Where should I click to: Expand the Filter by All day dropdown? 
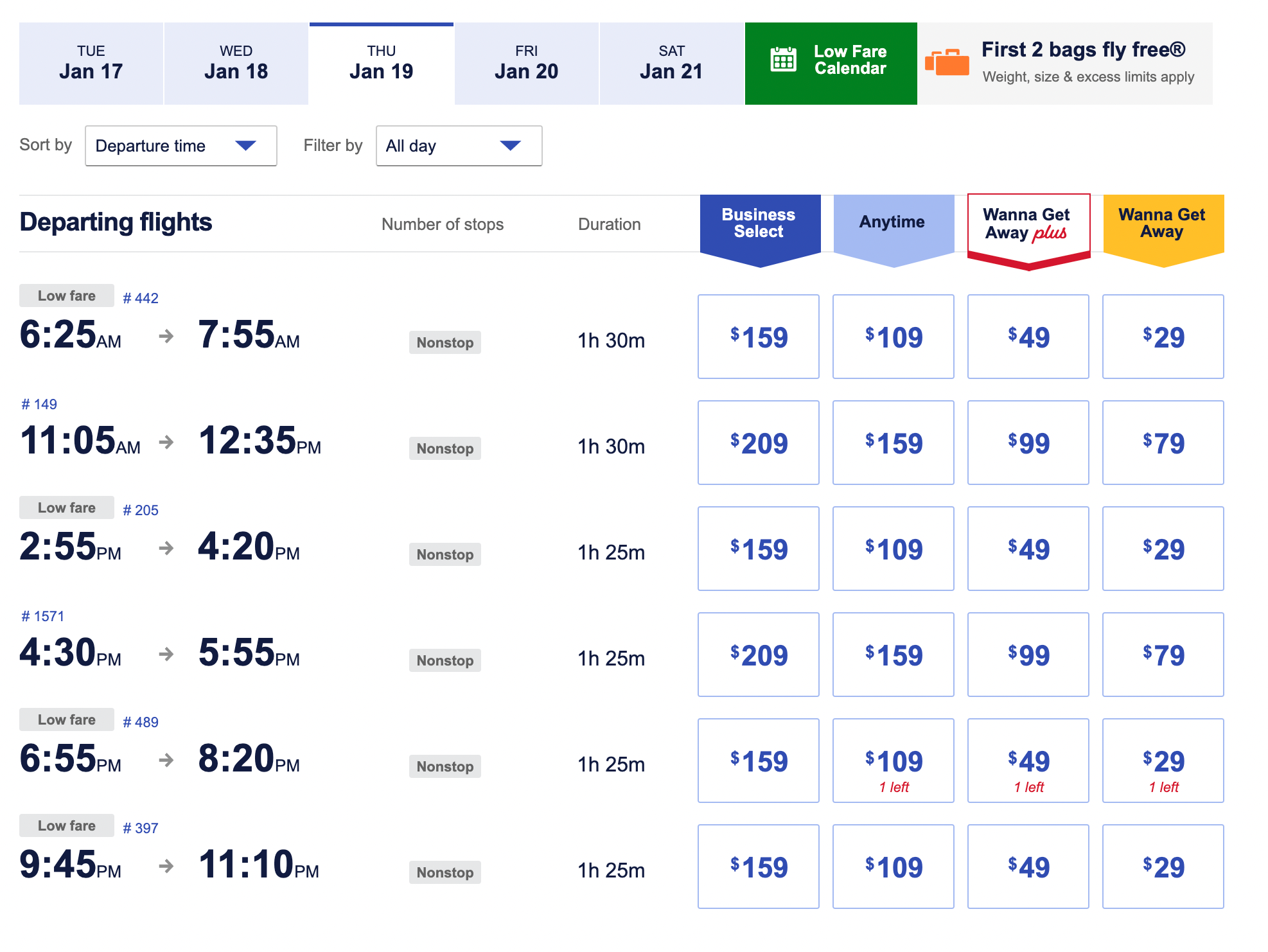click(x=459, y=146)
